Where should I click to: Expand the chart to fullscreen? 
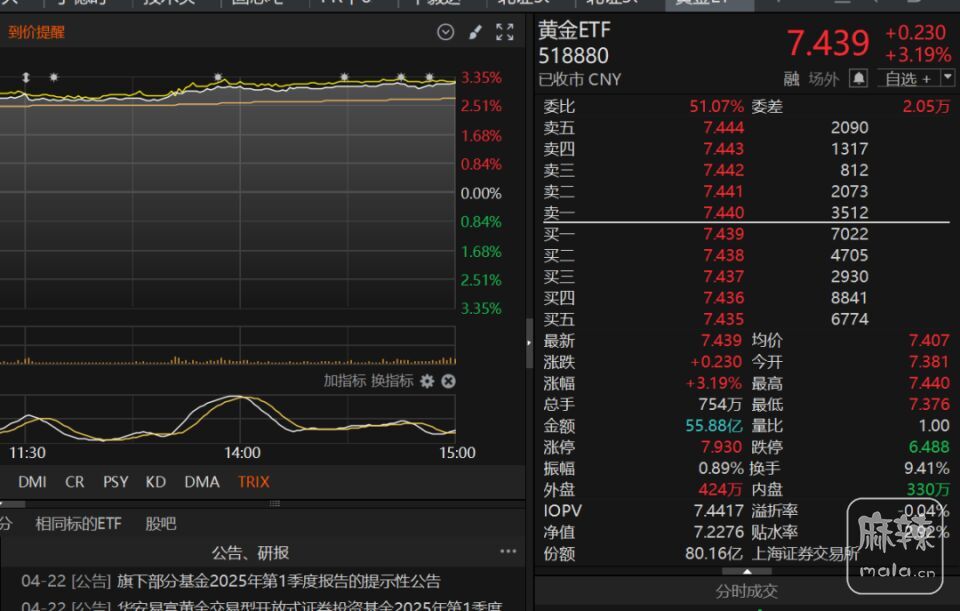tap(505, 32)
